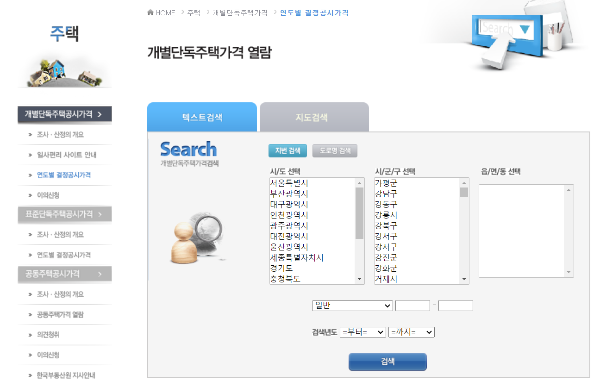Click the sub lot number input field

[455, 305]
